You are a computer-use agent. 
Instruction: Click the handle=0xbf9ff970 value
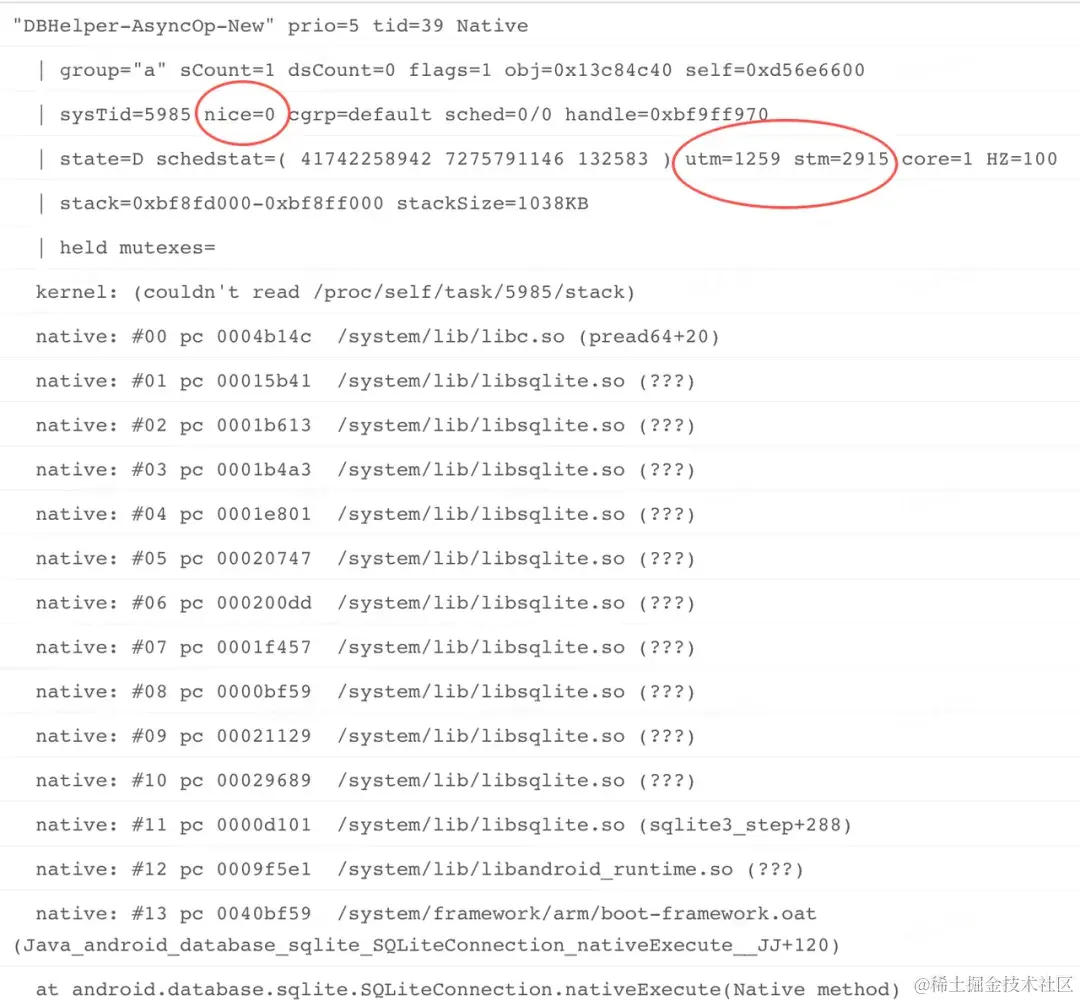[666, 114]
